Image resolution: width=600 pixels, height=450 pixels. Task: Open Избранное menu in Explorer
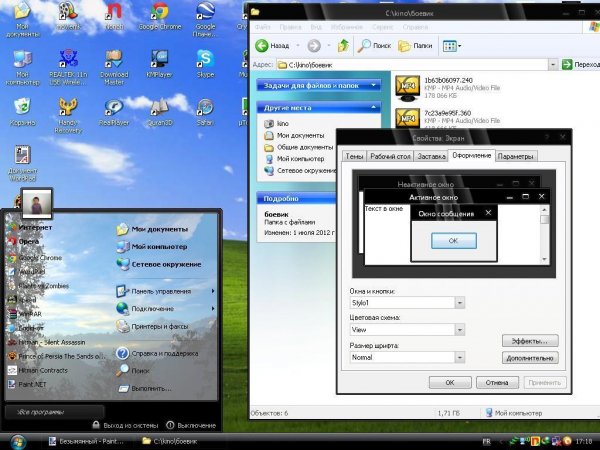coord(347,27)
